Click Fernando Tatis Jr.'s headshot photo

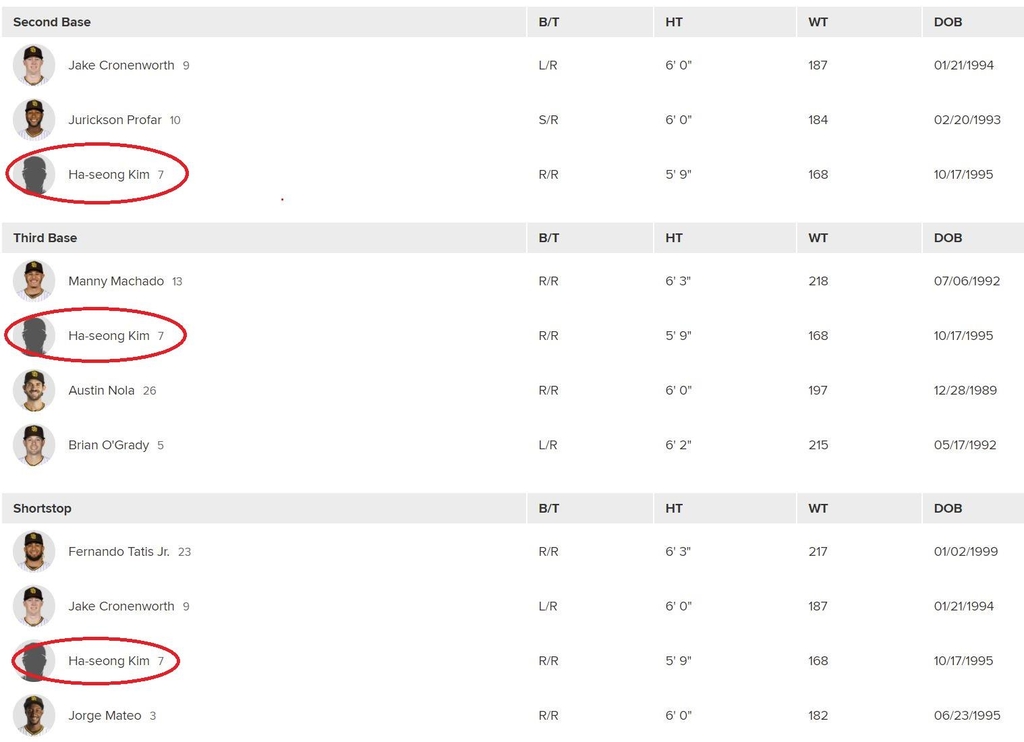(34, 551)
